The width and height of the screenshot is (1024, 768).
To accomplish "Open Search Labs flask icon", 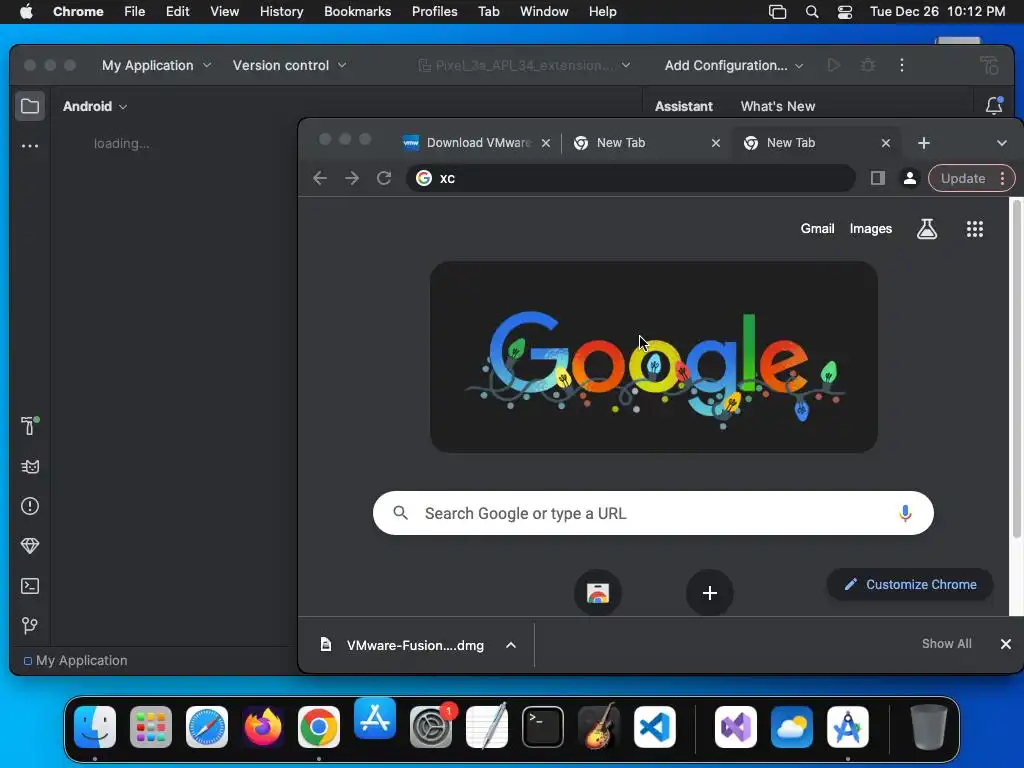I will (927, 229).
